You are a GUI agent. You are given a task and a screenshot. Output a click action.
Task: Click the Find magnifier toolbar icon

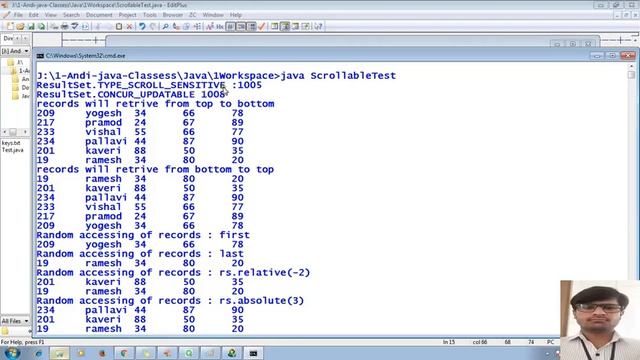click(x=165, y=27)
